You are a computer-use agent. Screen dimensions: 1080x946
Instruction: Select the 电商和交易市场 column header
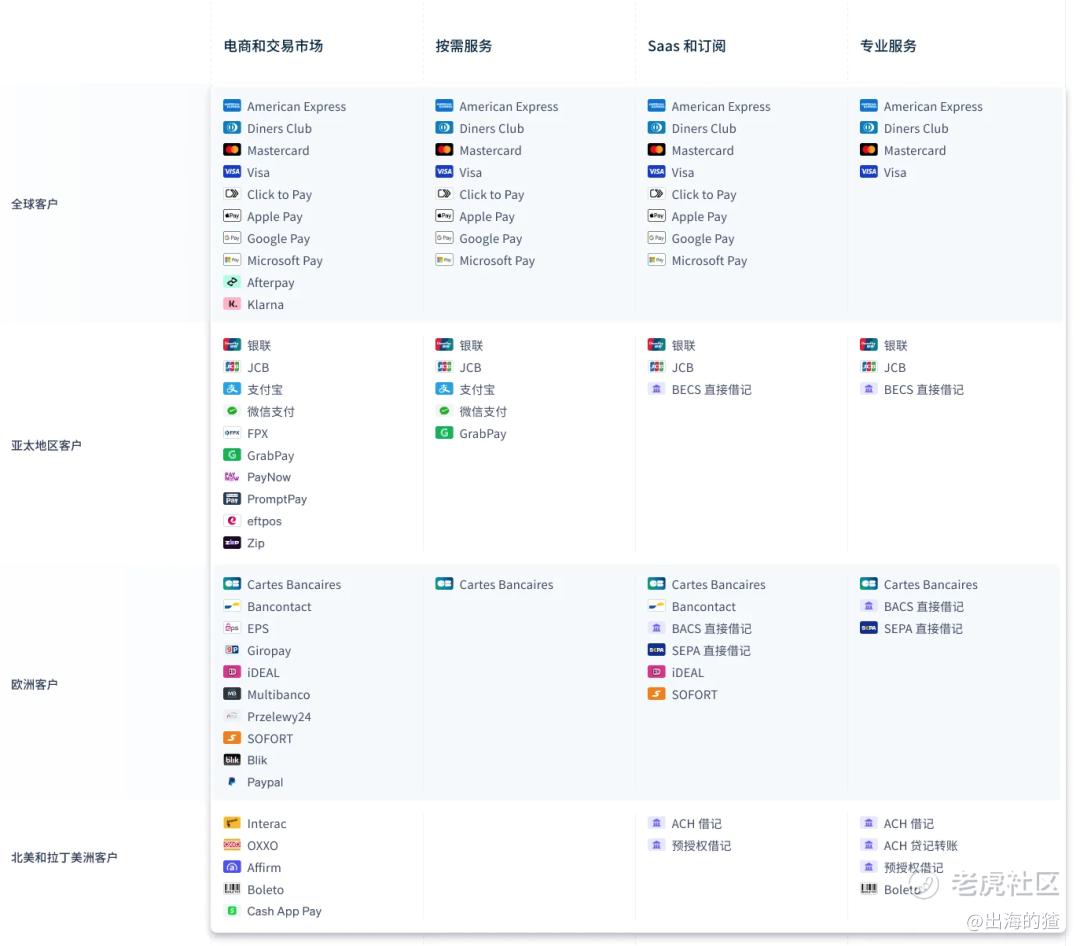click(x=273, y=46)
